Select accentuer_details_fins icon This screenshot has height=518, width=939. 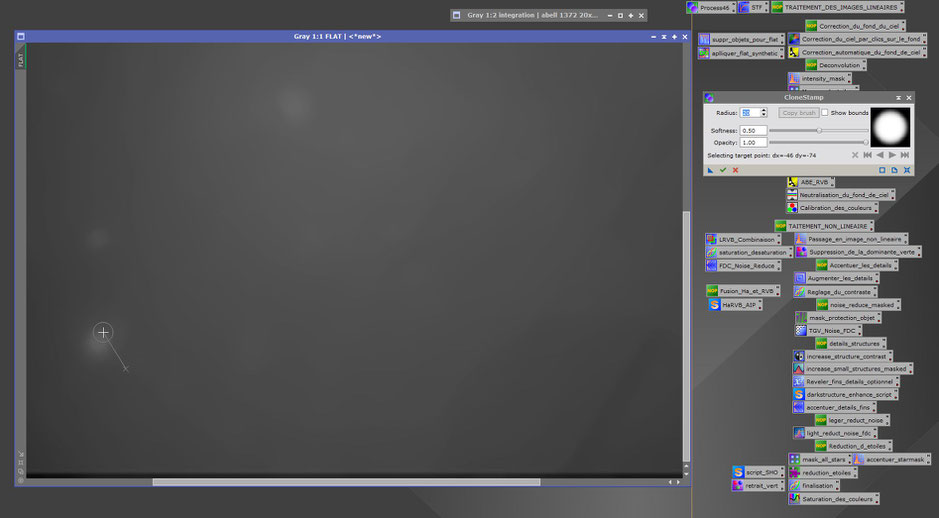pyautogui.click(x=834, y=407)
